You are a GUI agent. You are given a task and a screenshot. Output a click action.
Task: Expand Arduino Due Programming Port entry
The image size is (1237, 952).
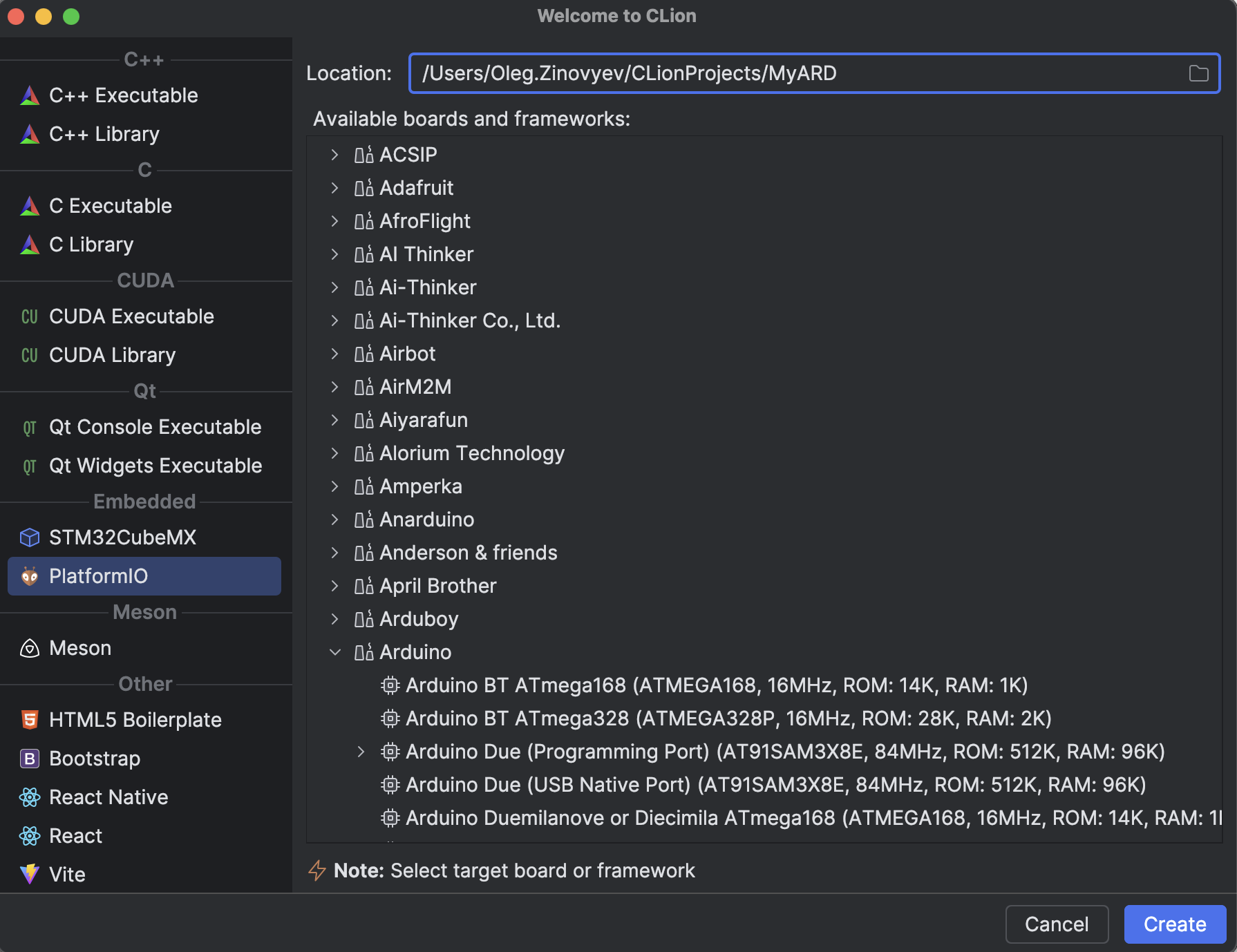pyautogui.click(x=361, y=752)
